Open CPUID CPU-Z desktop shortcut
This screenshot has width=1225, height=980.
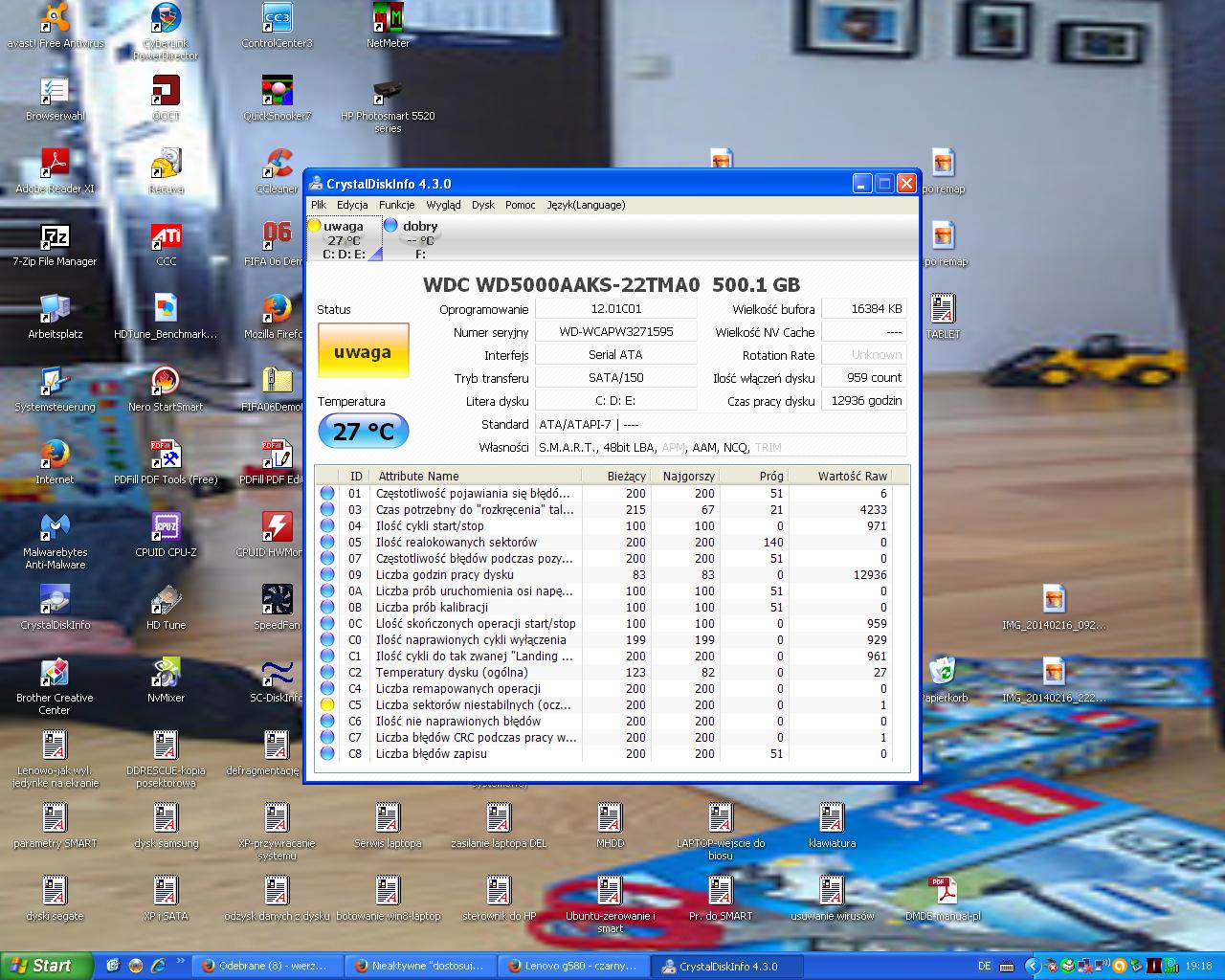(166, 535)
